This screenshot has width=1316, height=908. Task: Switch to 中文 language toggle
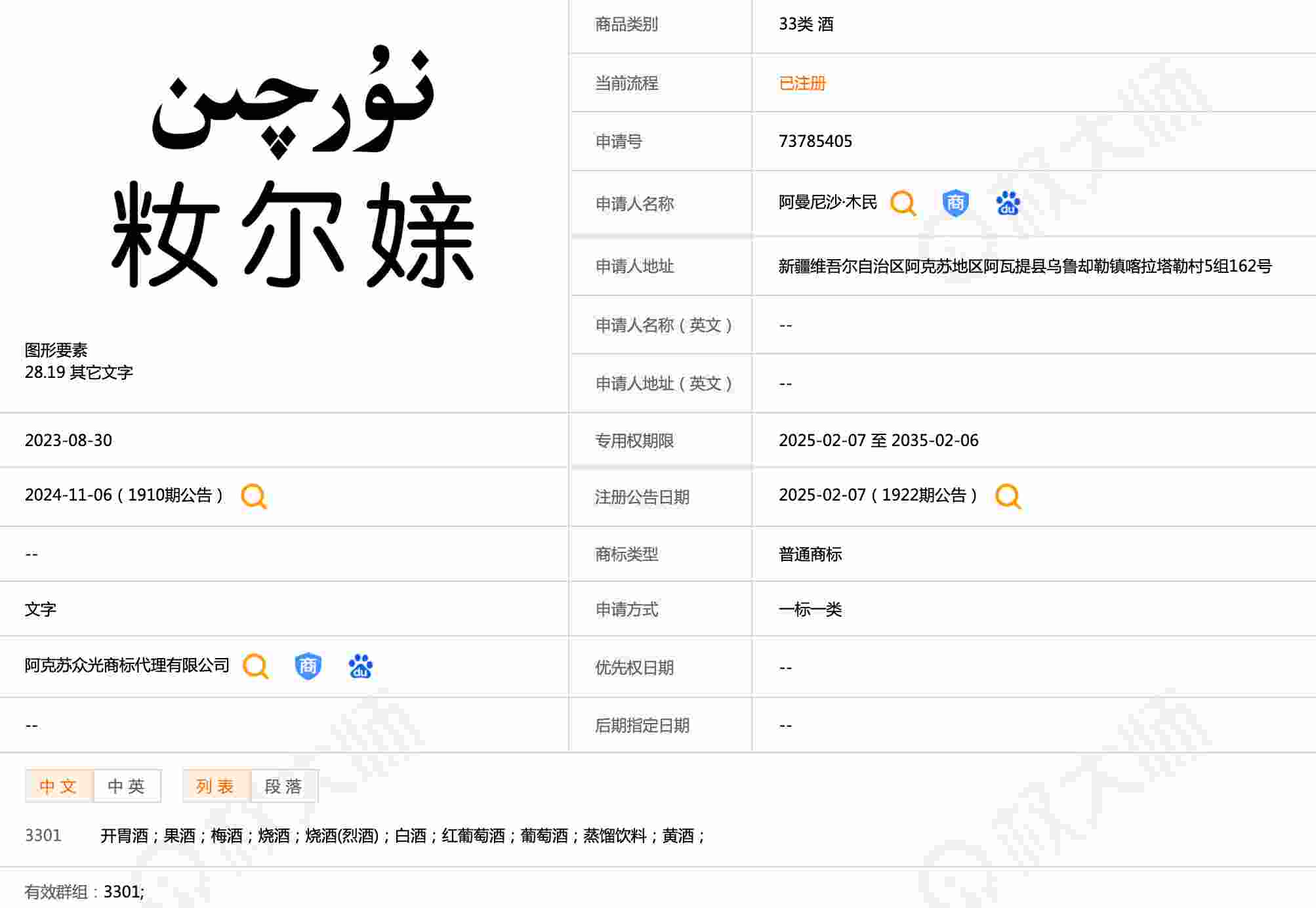click(x=58, y=786)
